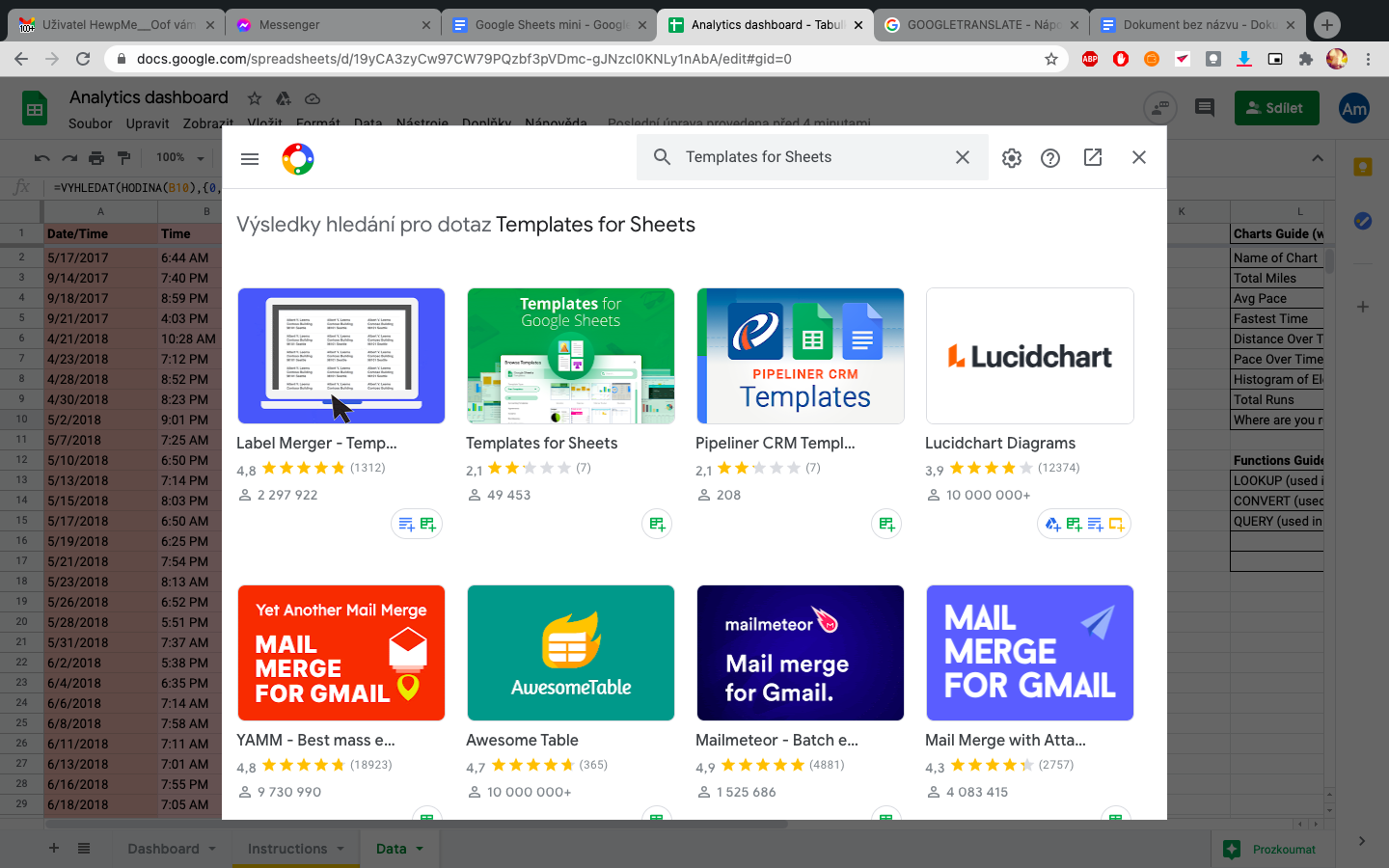Screen dimensions: 1389x868
Task: Open the 100% zoom dropdown
Action: point(180,157)
